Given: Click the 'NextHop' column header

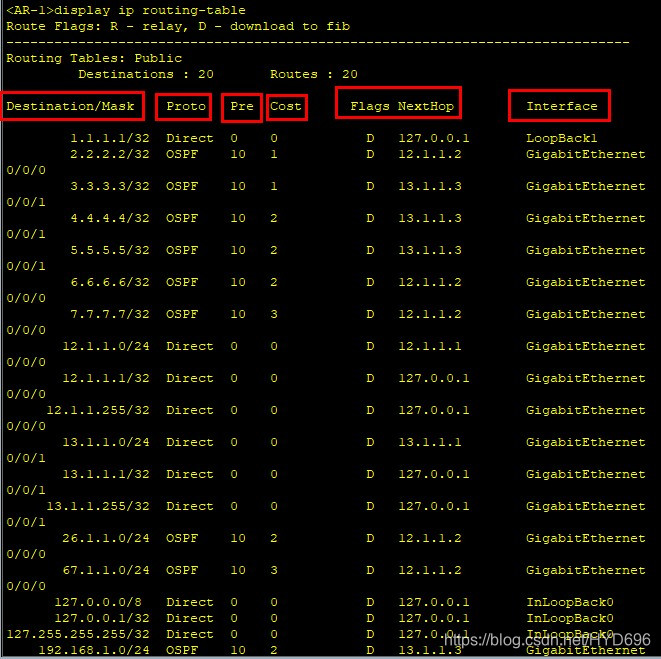Looking at the screenshot, I should point(426,106).
